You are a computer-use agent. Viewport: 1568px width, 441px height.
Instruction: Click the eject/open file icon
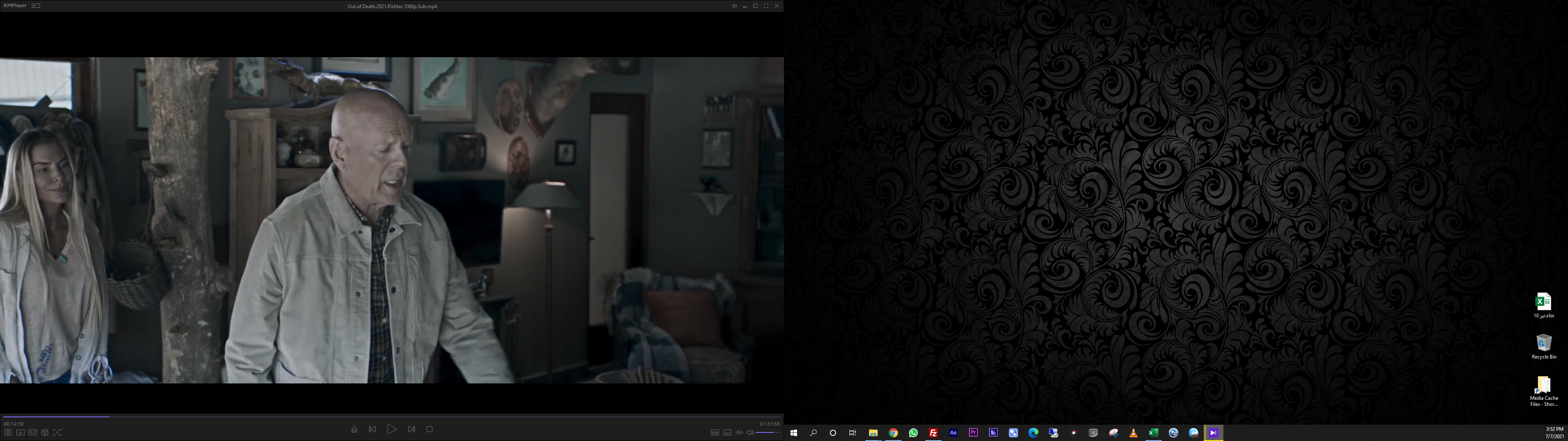(x=354, y=430)
